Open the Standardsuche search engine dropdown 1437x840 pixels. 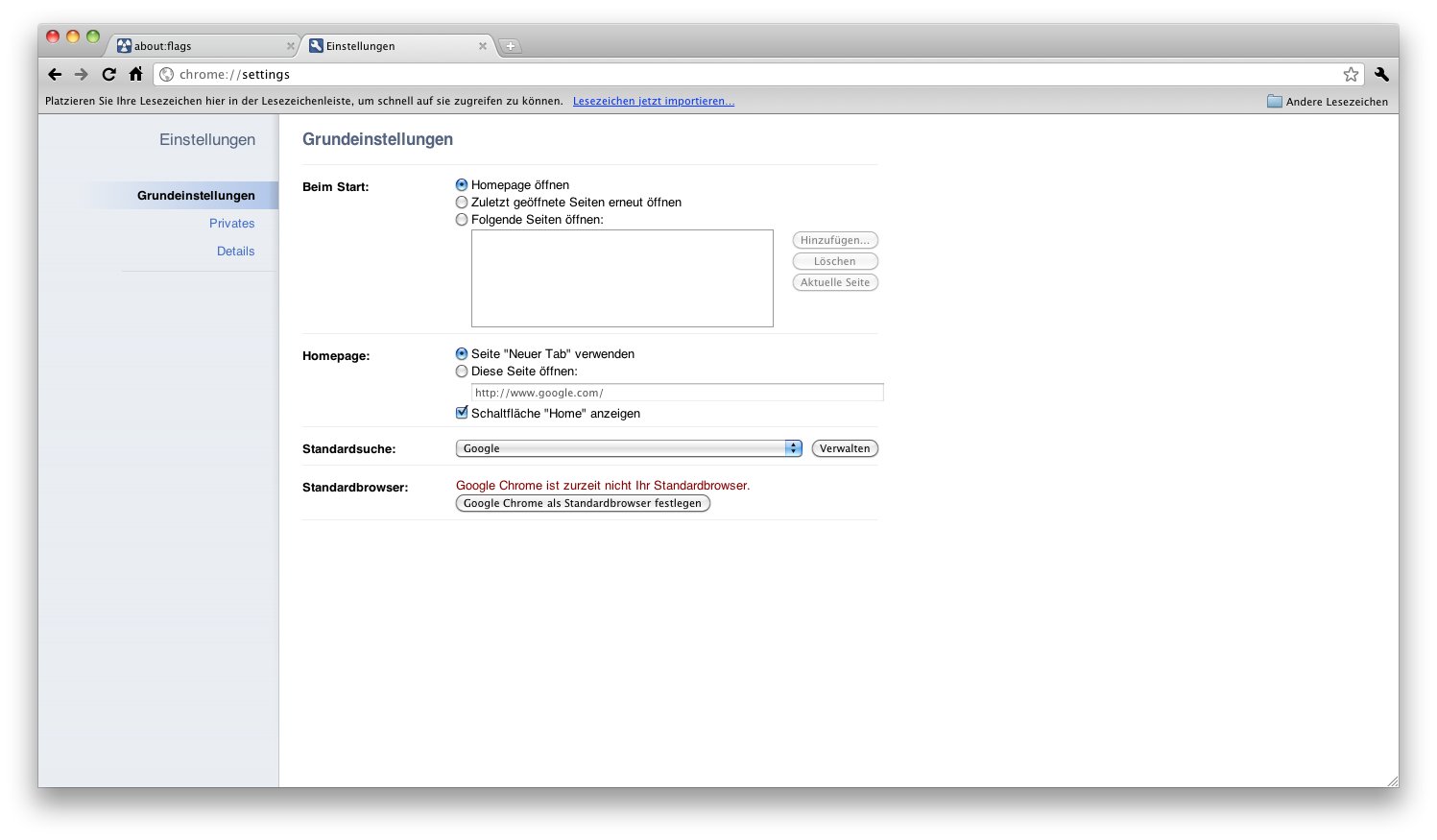tap(629, 447)
